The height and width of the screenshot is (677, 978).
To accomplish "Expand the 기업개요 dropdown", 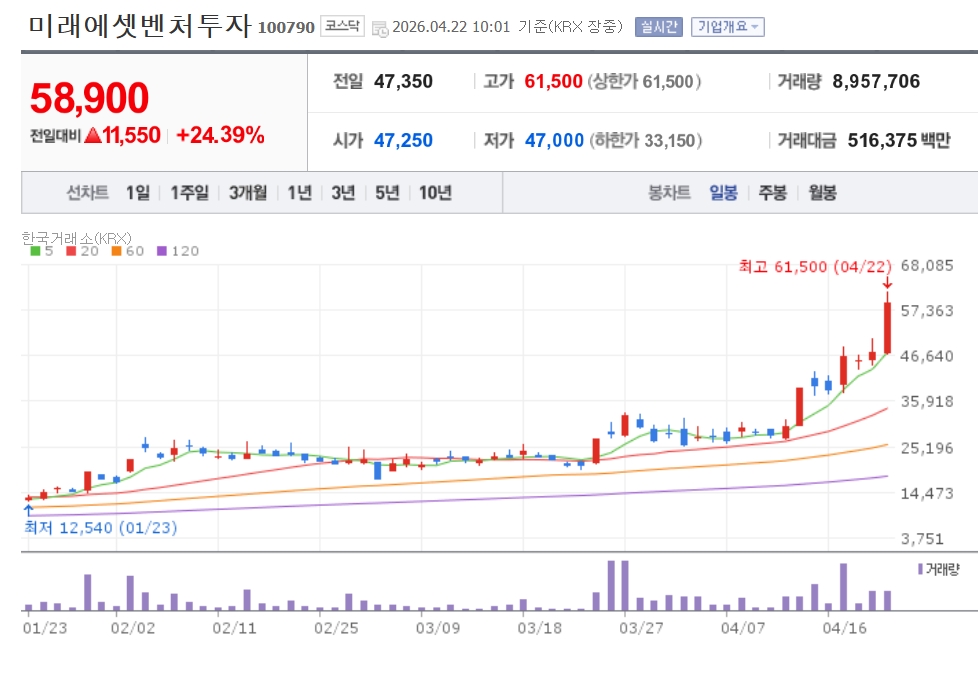I will click(727, 27).
